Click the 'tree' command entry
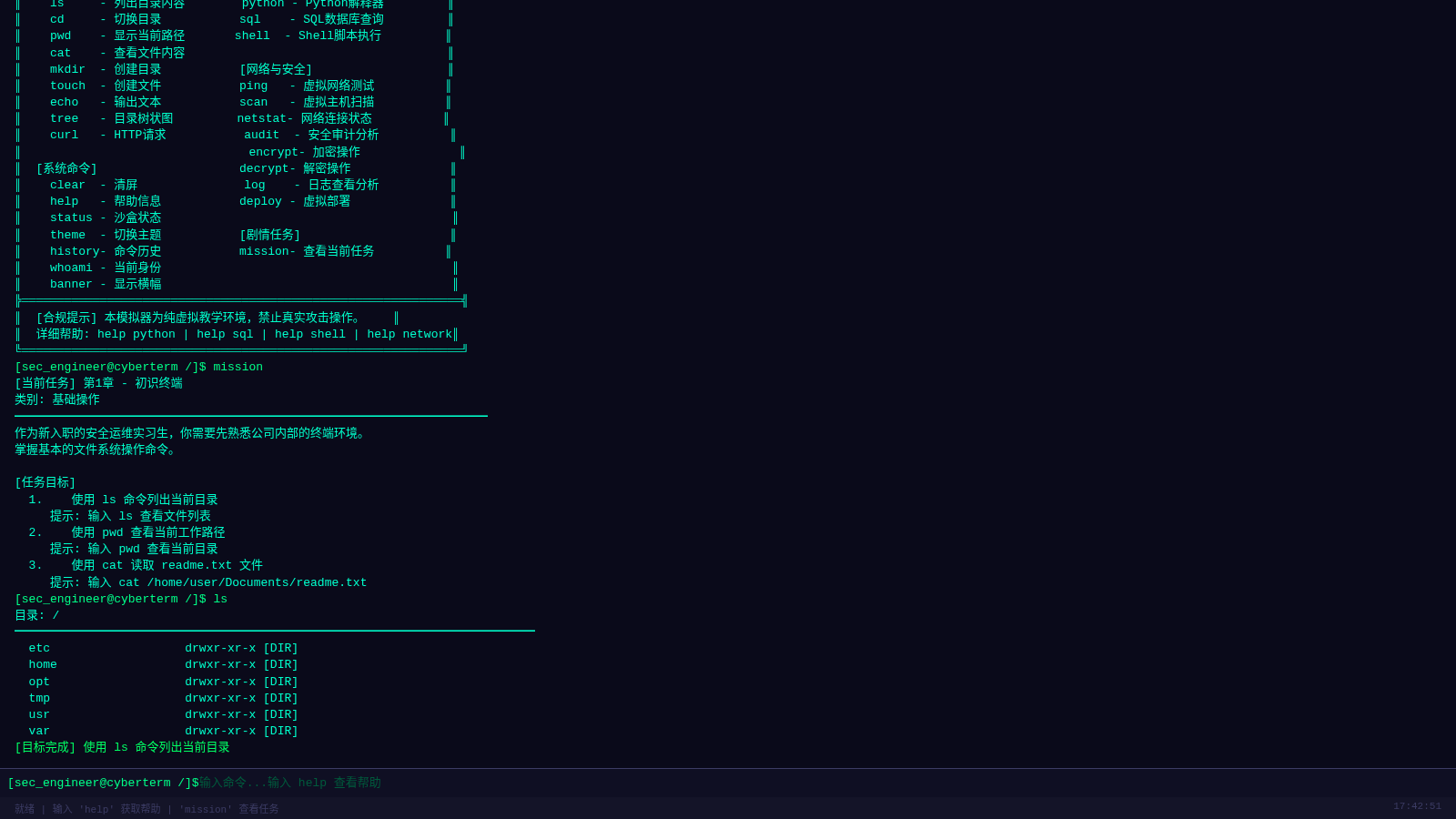The width and height of the screenshot is (1456, 819). pos(111,119)
